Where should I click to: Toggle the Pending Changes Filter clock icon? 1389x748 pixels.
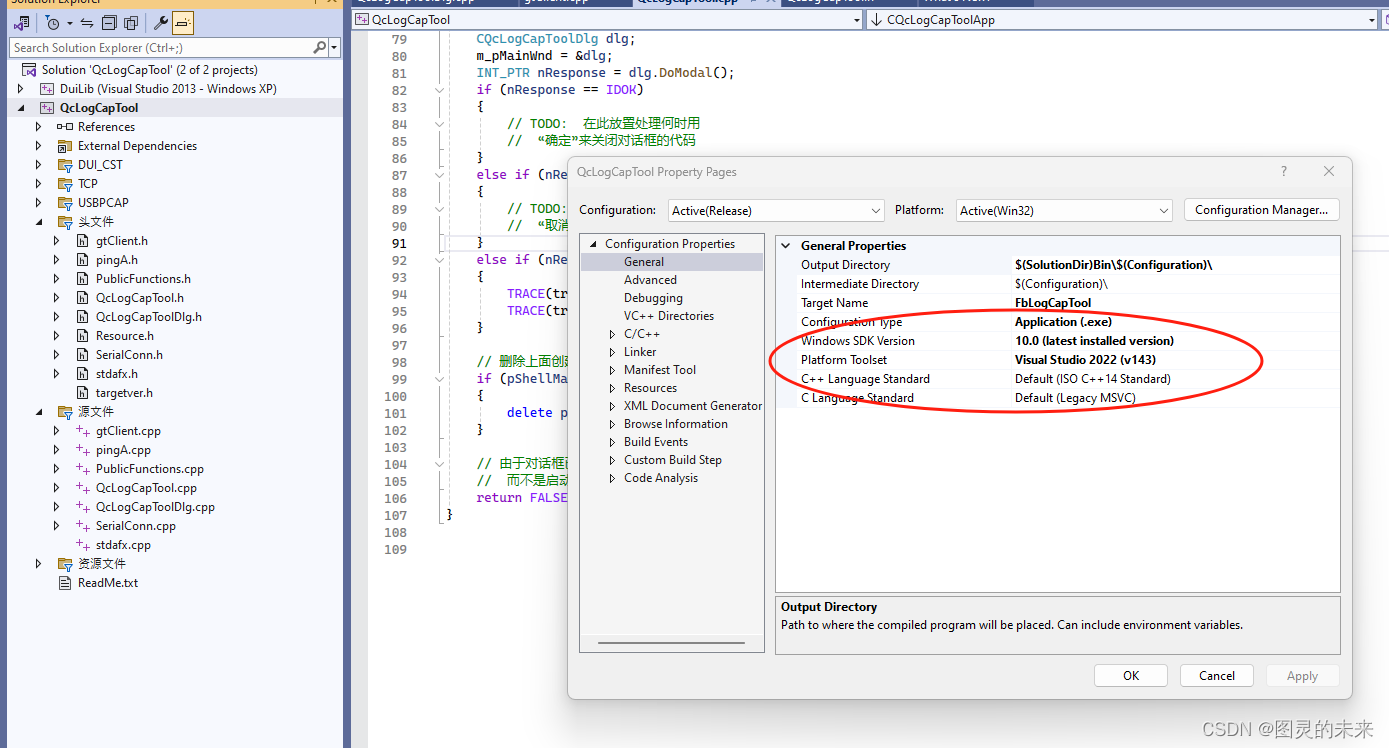(x=53, y=22)
